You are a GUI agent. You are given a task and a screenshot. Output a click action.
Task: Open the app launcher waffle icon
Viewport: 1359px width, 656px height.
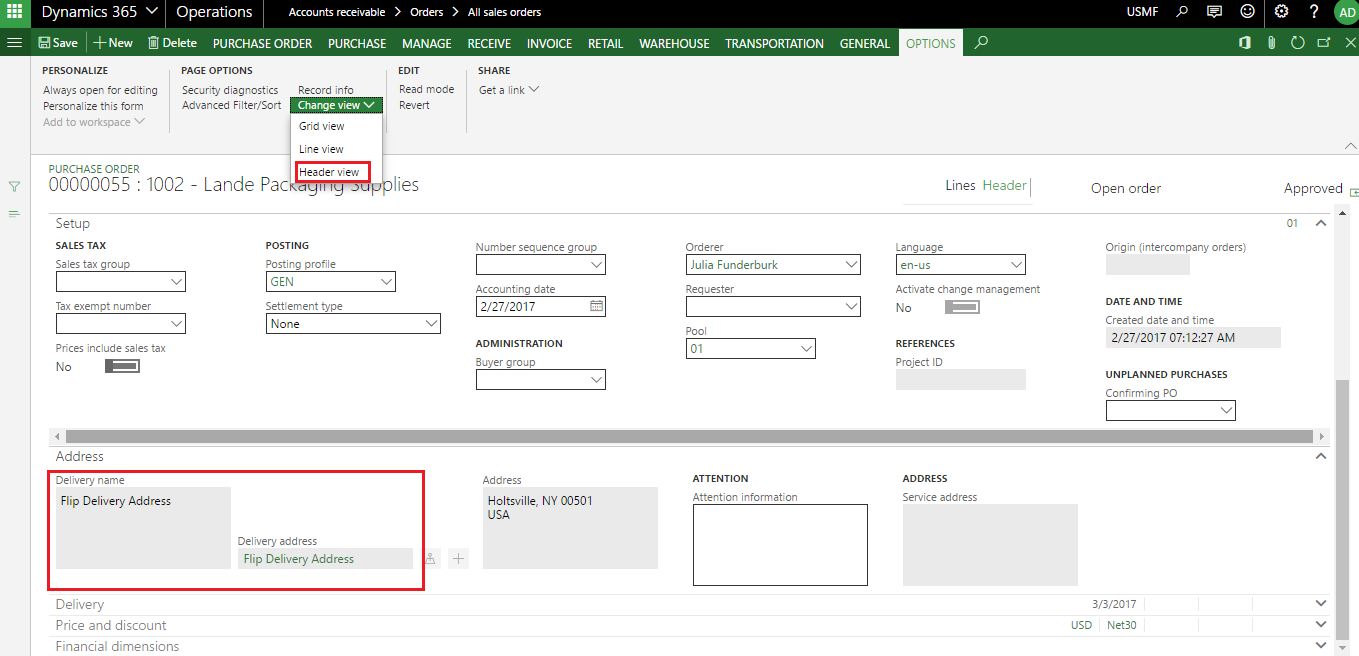pyautogui.click(x=15, y=13)
